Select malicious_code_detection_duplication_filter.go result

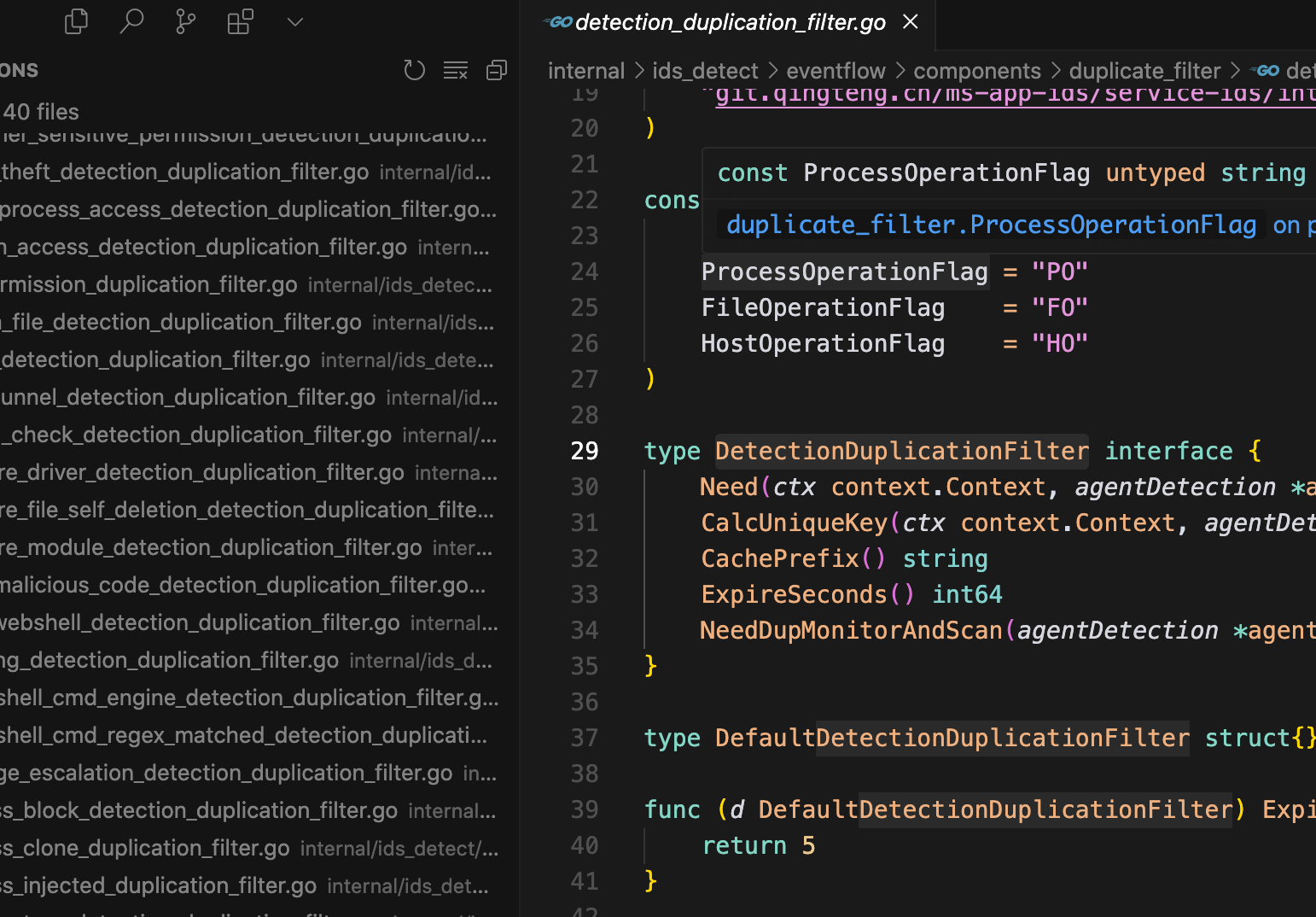[x=242, y=586]
